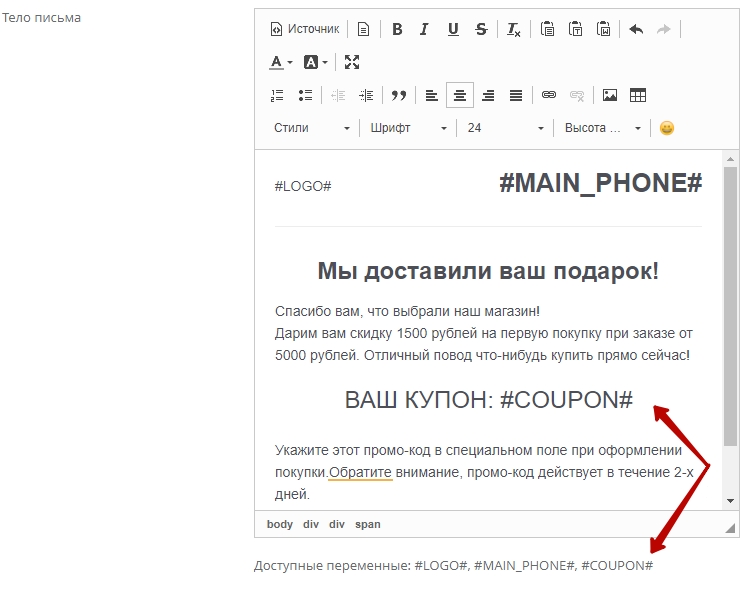Image resolution: width=740 pixels, height=589 pixels.
Task: Open the Шрифт font dropdown
Action: click(408, 128)
